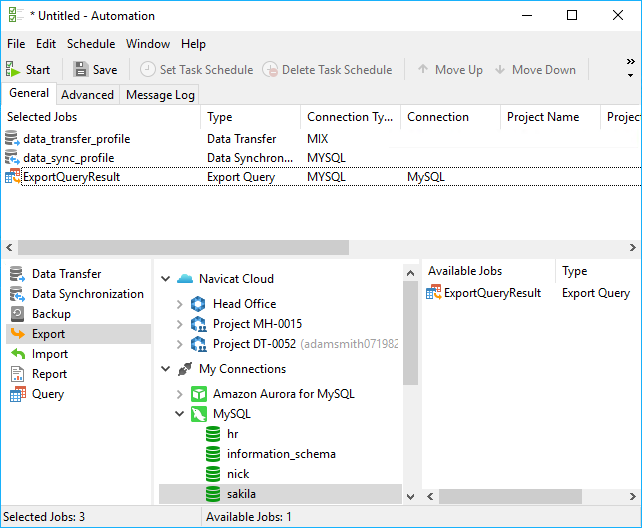Viewport: 642px width, 528px height.
Task: Click the Export orange arrow icon
Action: 17,334
